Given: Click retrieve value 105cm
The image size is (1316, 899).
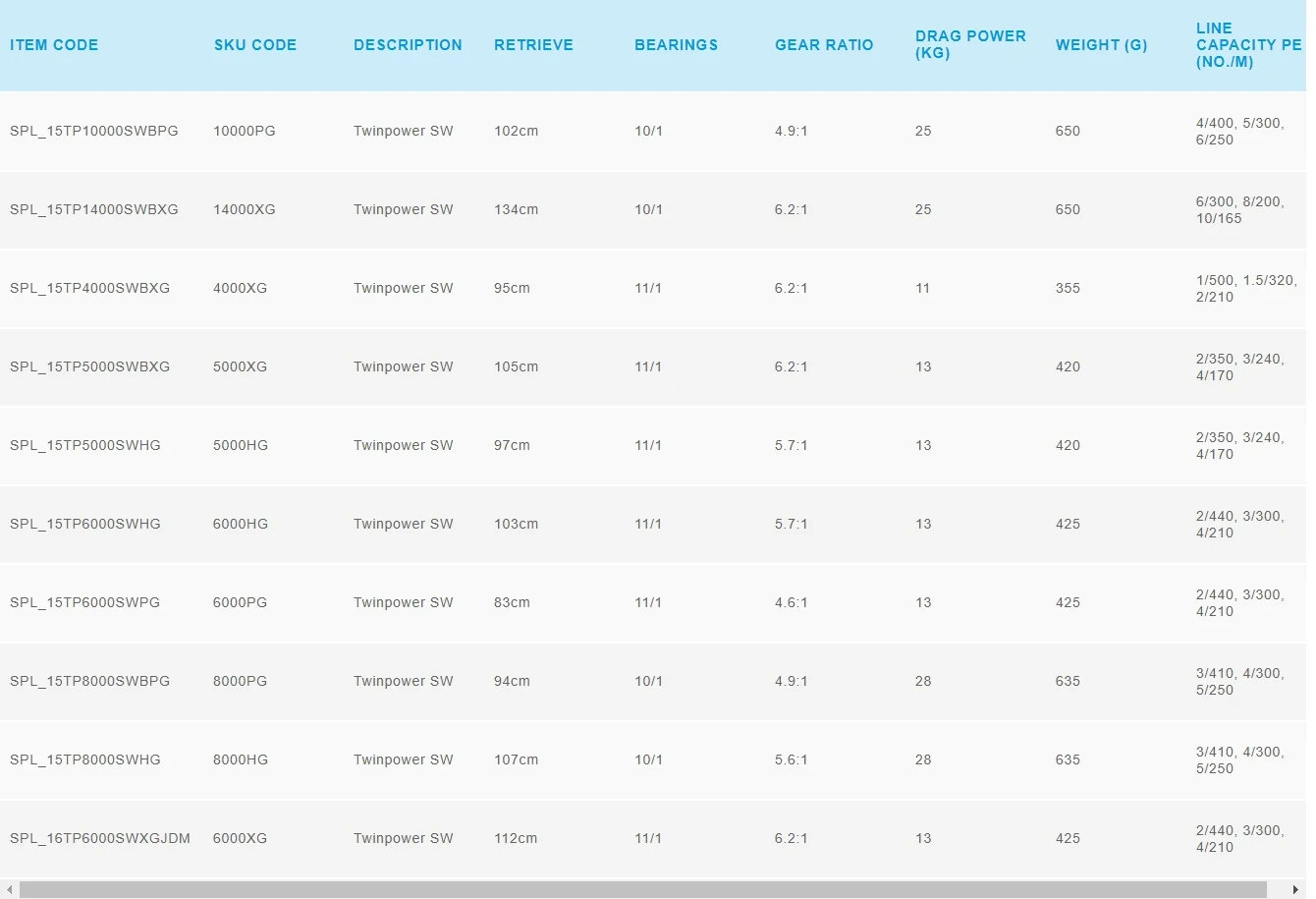Looking at the screenshot, I should (x=517, y=366).
